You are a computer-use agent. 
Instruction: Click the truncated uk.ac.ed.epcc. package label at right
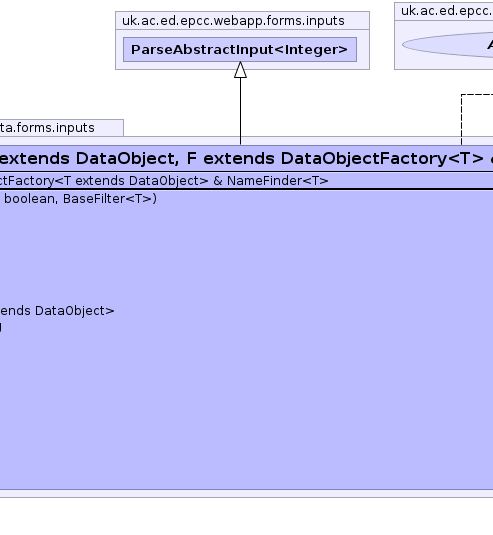[x=447, y=11]
